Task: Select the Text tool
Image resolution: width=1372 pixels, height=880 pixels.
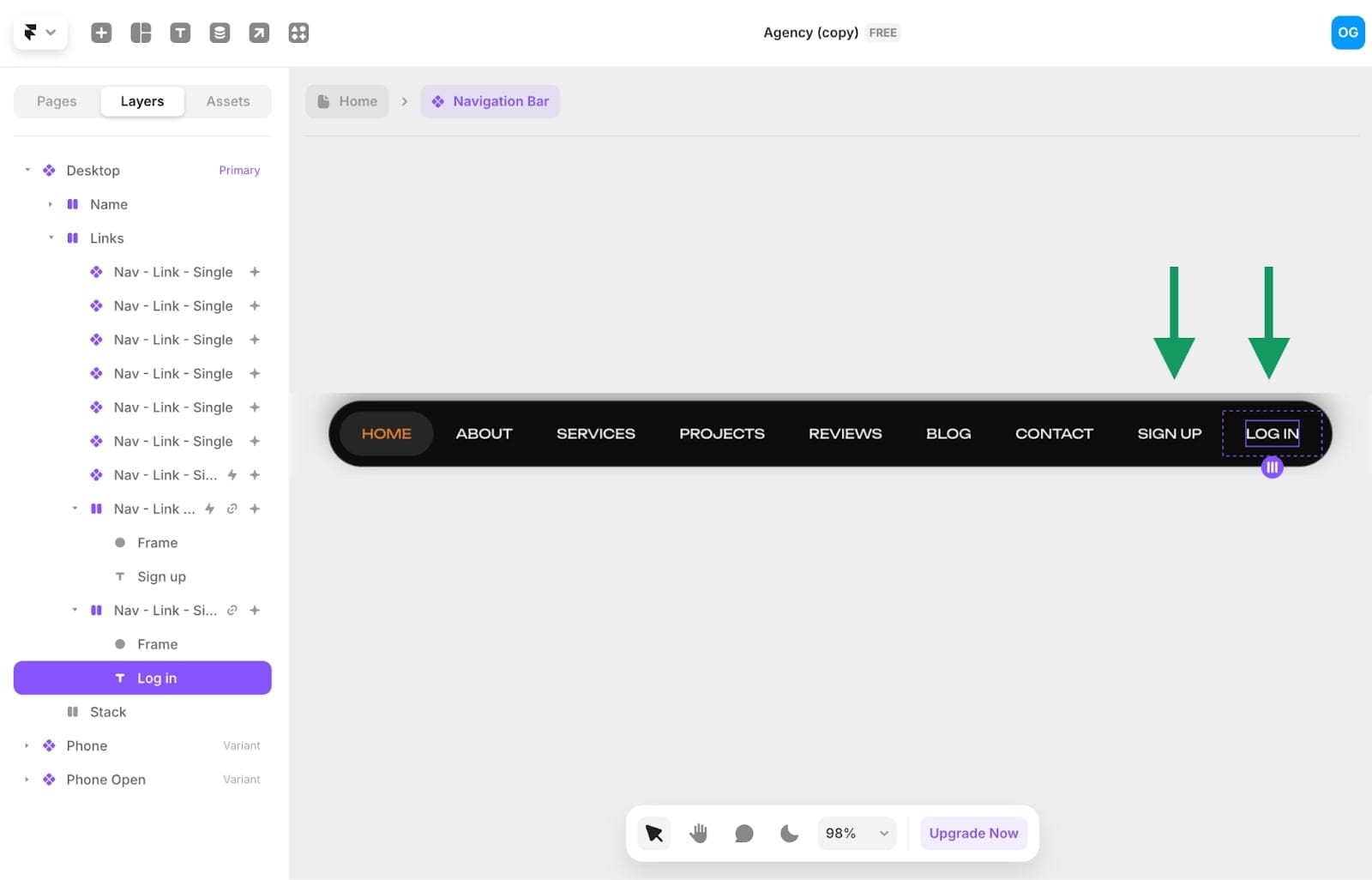Action: point(180,32)
